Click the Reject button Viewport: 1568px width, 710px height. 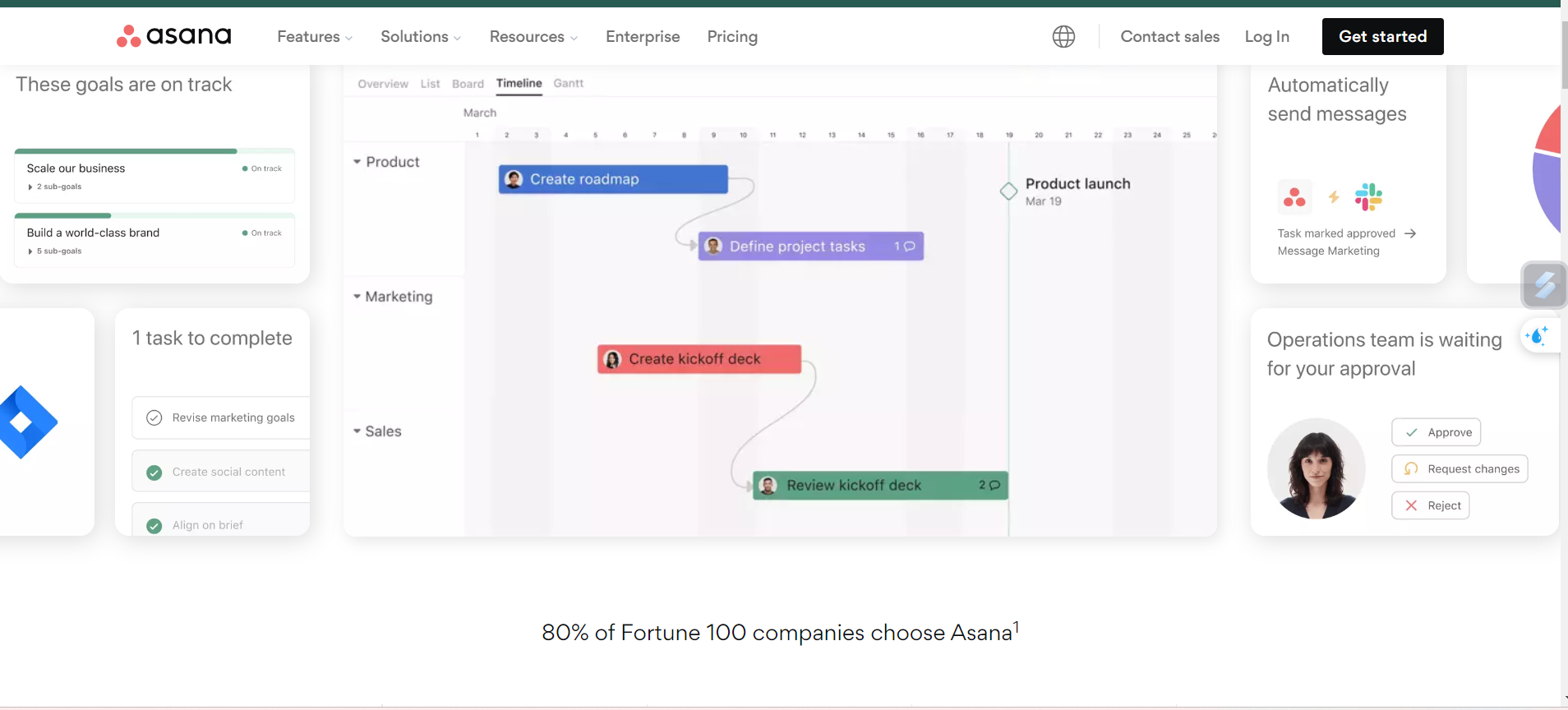point(1430,505)
